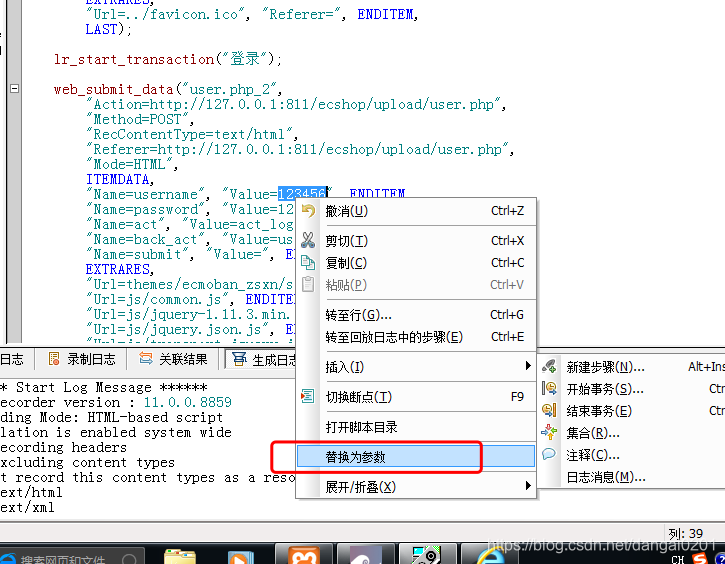The height and width of the screenshot is (564, 725).
Task: Select 切换断点(T) to toggle a breakpoint
Action: coord(416,397)
